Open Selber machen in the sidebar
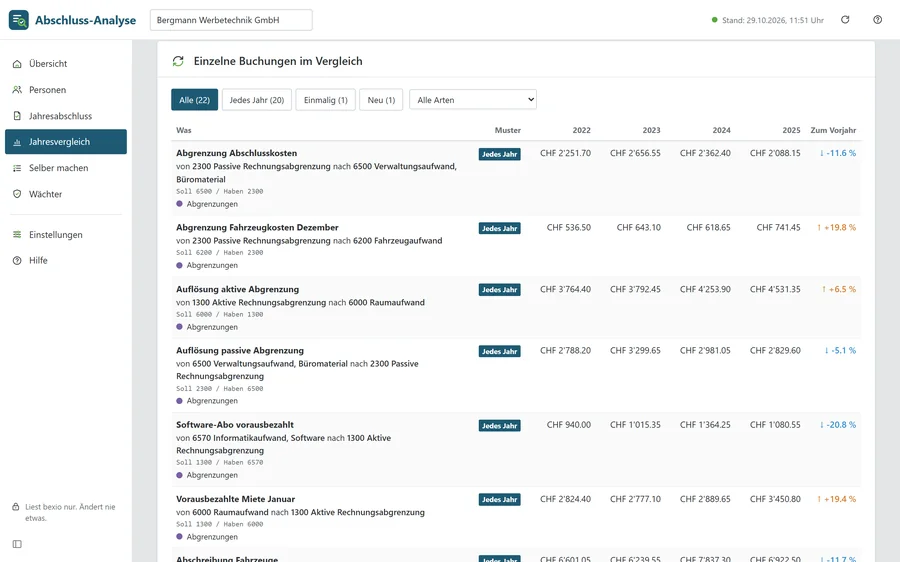 click(x=66, y=168)
